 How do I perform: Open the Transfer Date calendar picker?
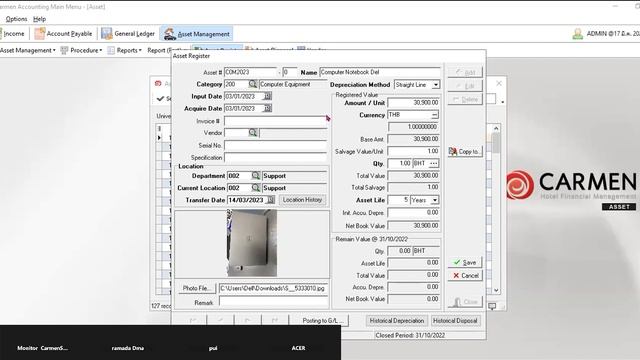(x=271, y=200)
